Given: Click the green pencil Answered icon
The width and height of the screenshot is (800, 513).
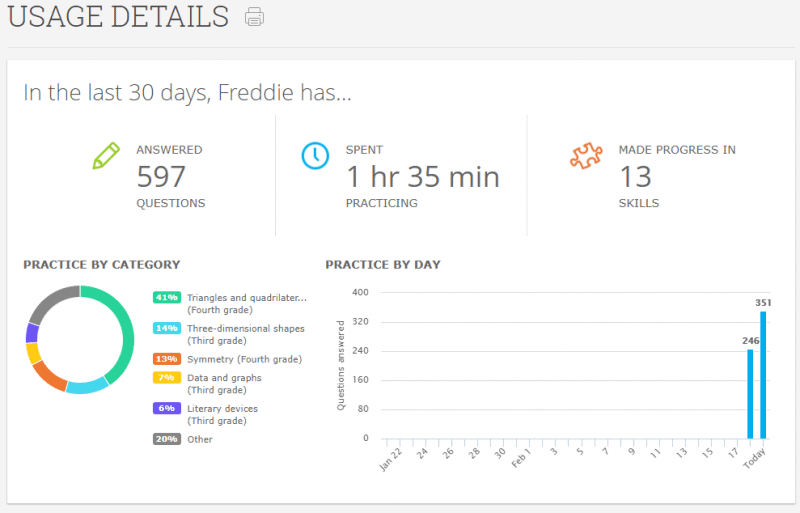Looking at the screenshot, I should click(105, 156).
